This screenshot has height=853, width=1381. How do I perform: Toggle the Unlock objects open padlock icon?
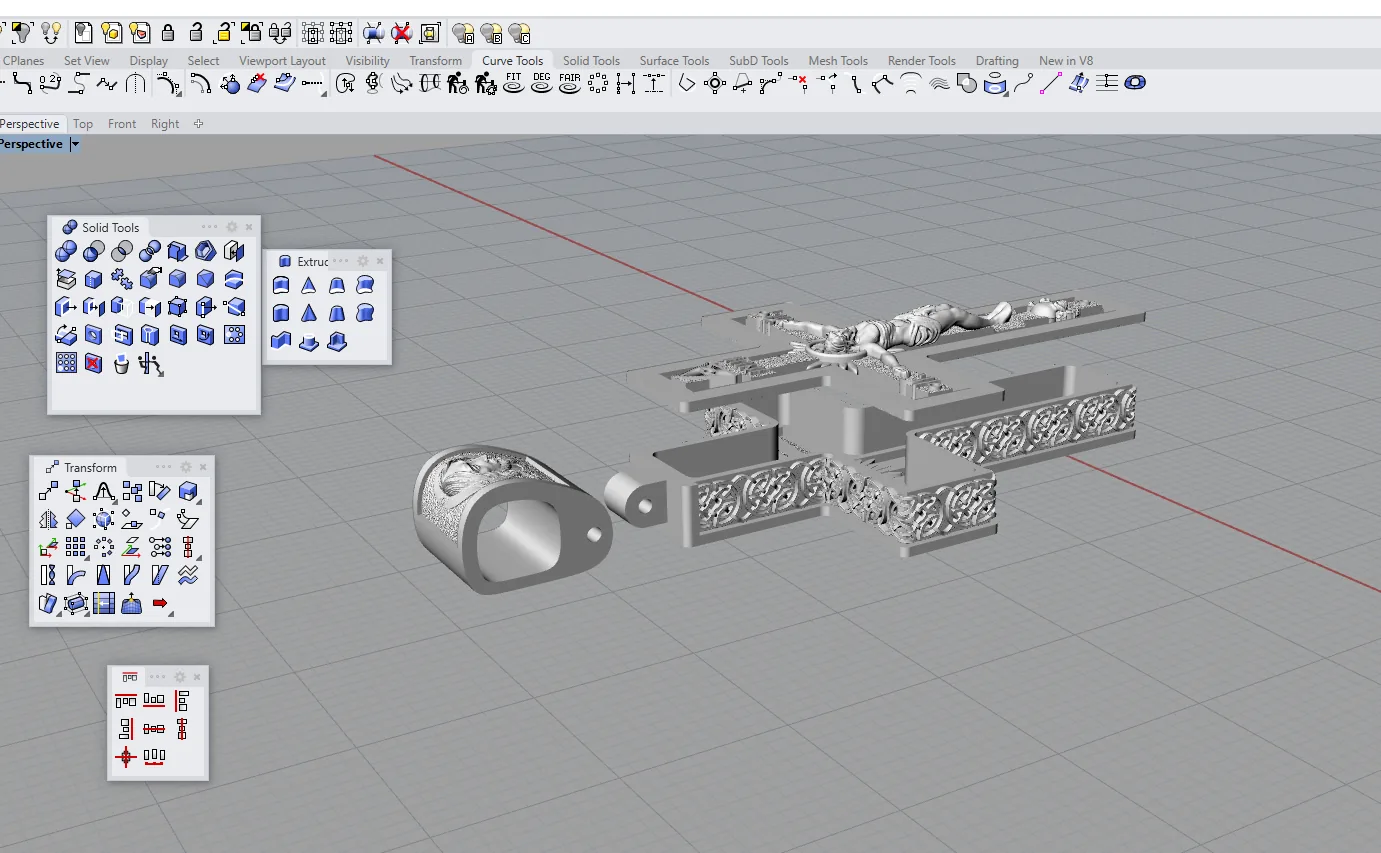196,33
